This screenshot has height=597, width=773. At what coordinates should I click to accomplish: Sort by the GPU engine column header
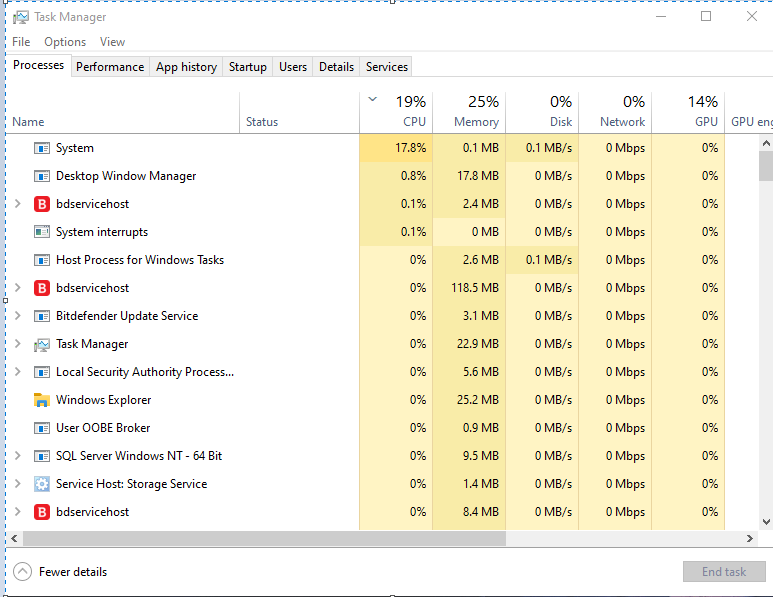749,113
